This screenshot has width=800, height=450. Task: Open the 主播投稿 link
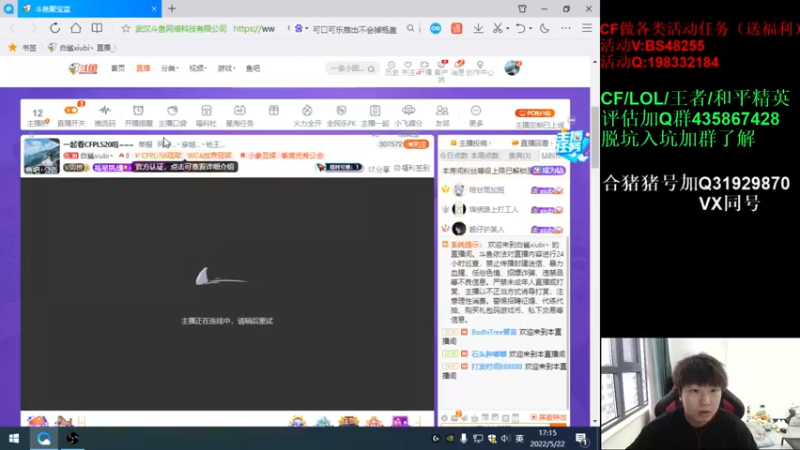click(x=469, y=143)
